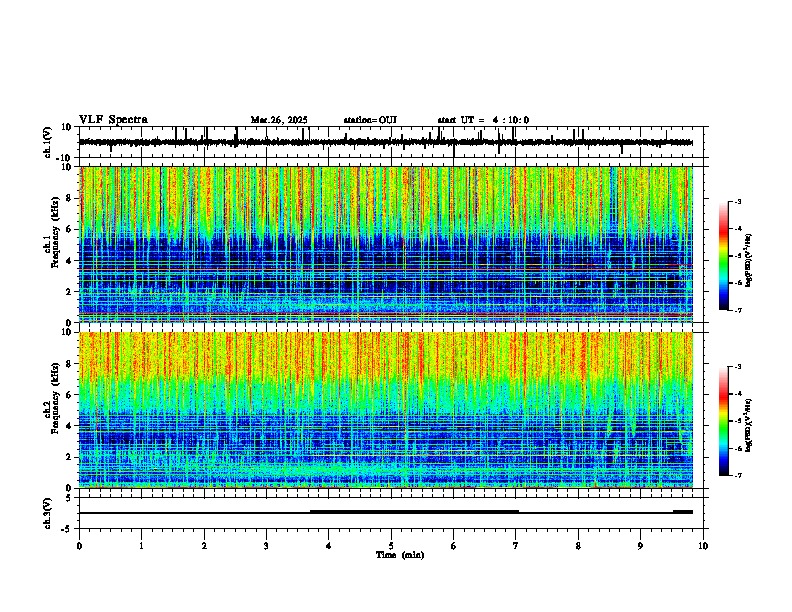Image resolution: width=792 pixels, height=612 pixels.
Task: Click the Time axis tick label 1
Action: click(x=141, y=546)
